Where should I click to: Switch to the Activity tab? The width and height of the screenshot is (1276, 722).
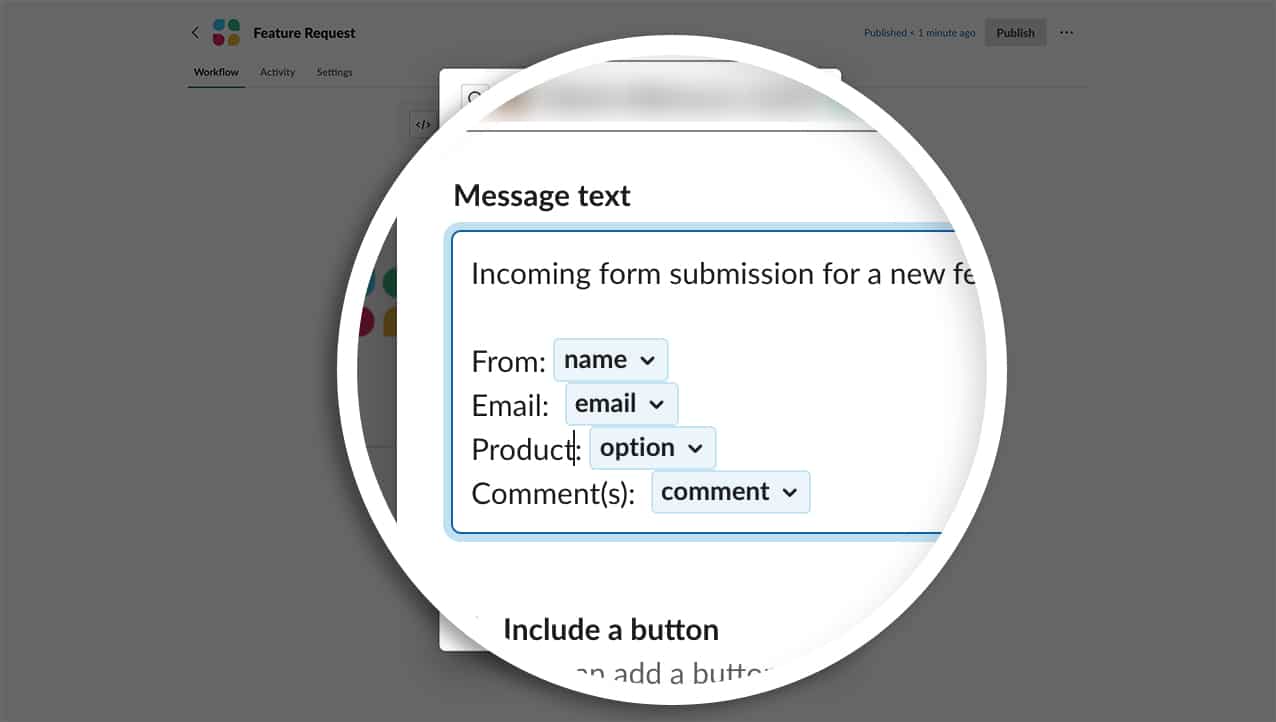(x=277, y=71)
